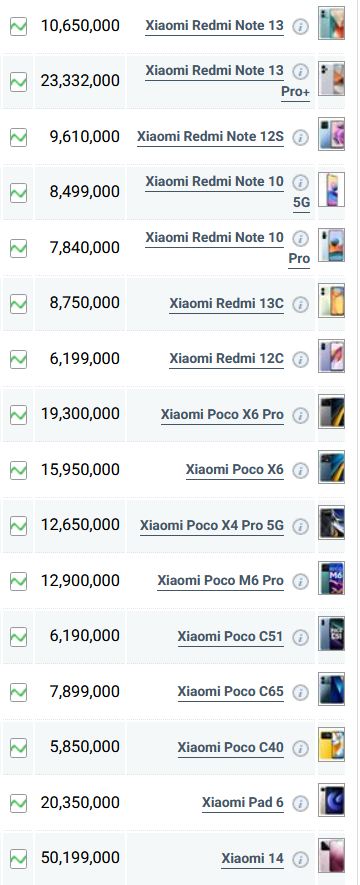Open Xiaomi Poco C40 product link
This screenshot has height=885, width=360.
231,748
